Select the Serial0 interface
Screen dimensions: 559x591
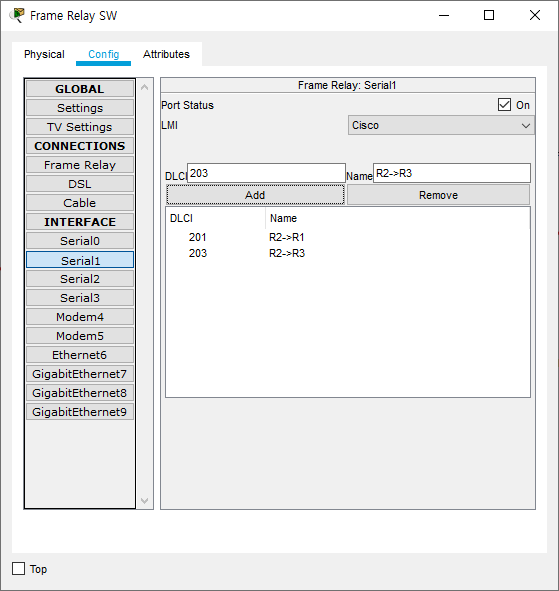tap(80, 241)
